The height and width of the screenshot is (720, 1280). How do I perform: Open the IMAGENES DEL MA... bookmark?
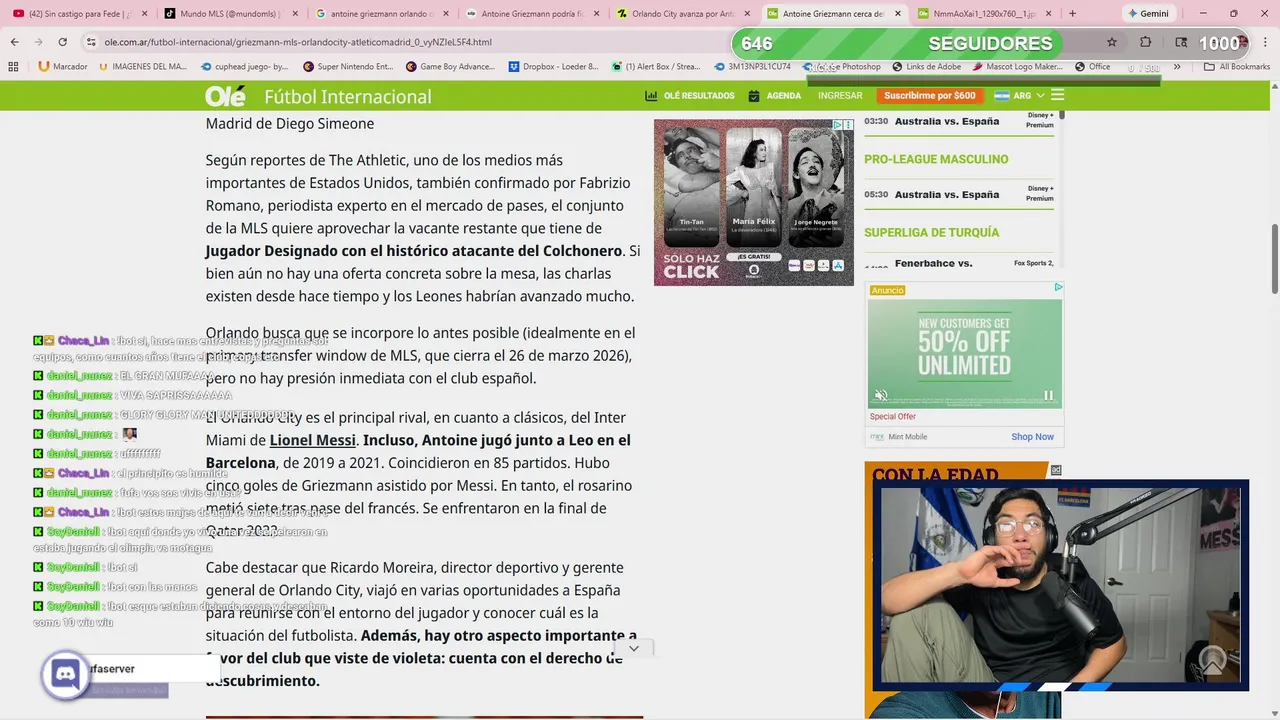143,67
